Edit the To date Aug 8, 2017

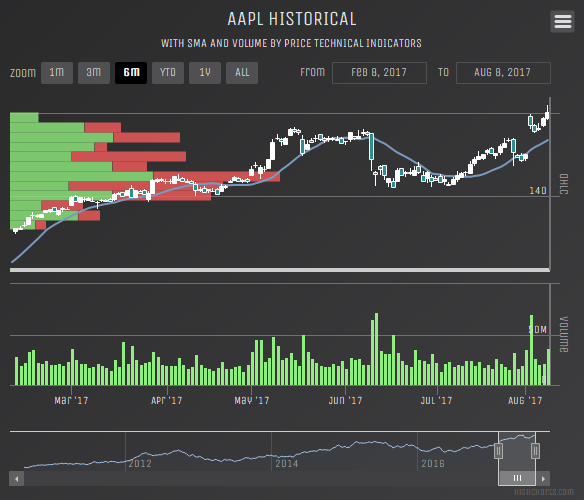coord(503,73)
